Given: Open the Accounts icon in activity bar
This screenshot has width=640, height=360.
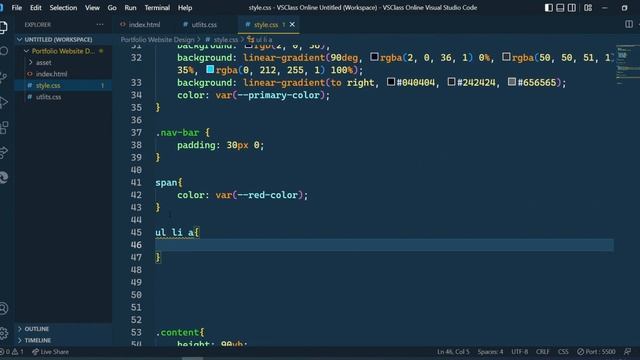Looking at the screenshot, I should (x=4, y=308).
